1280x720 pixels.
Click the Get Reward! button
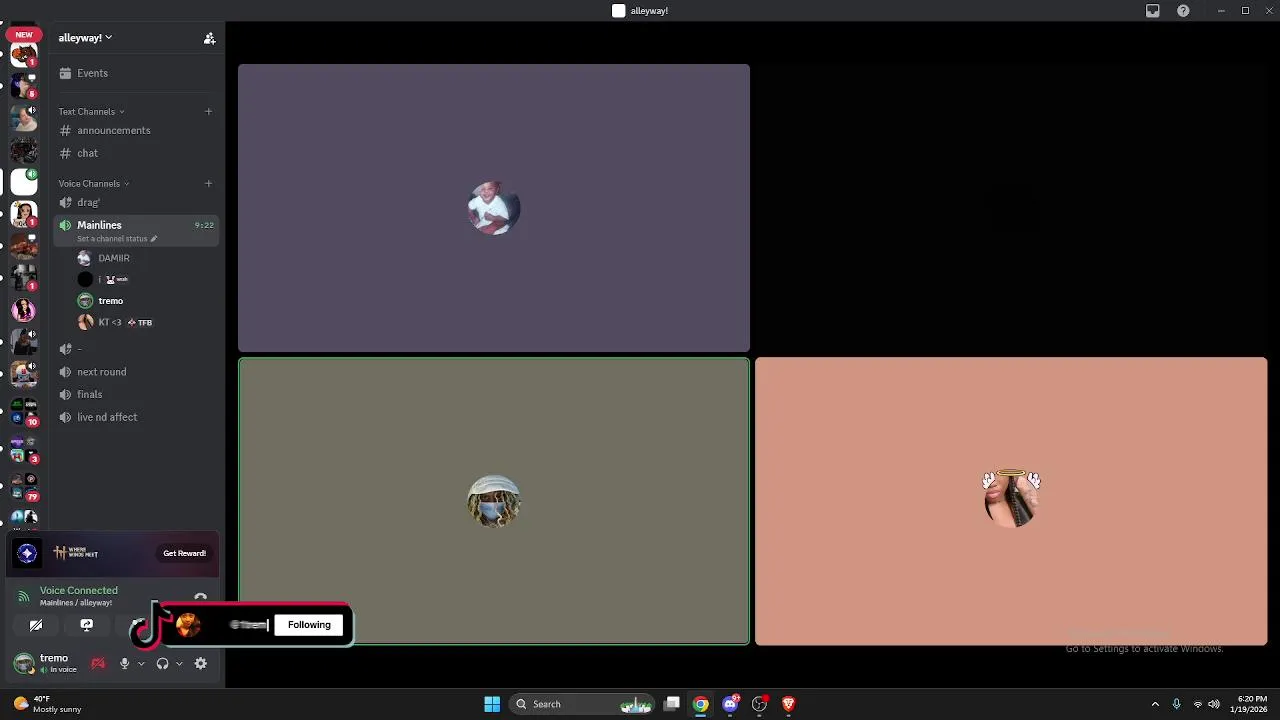(x=184, y=553)
